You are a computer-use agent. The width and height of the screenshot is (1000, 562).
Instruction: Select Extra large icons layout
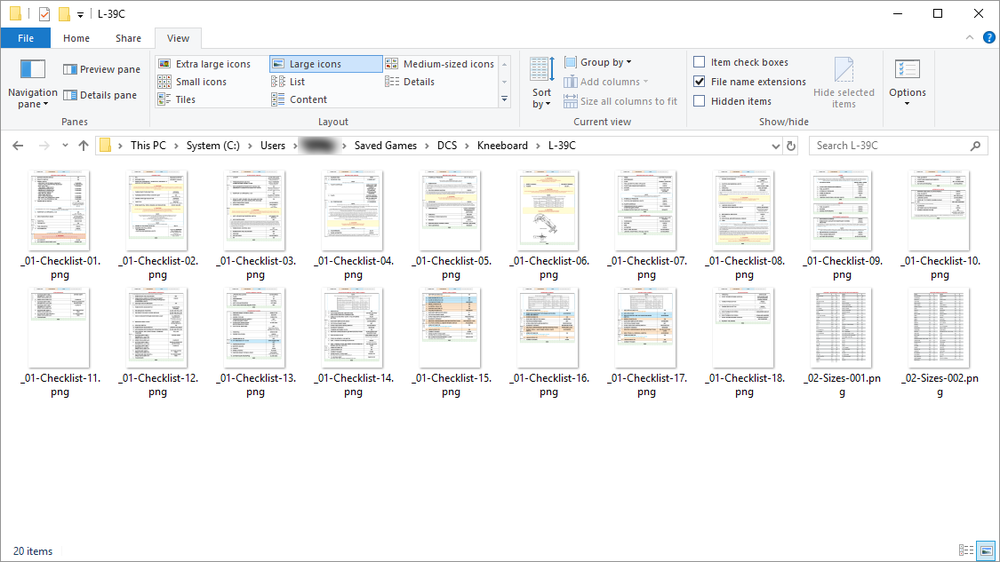205,64
